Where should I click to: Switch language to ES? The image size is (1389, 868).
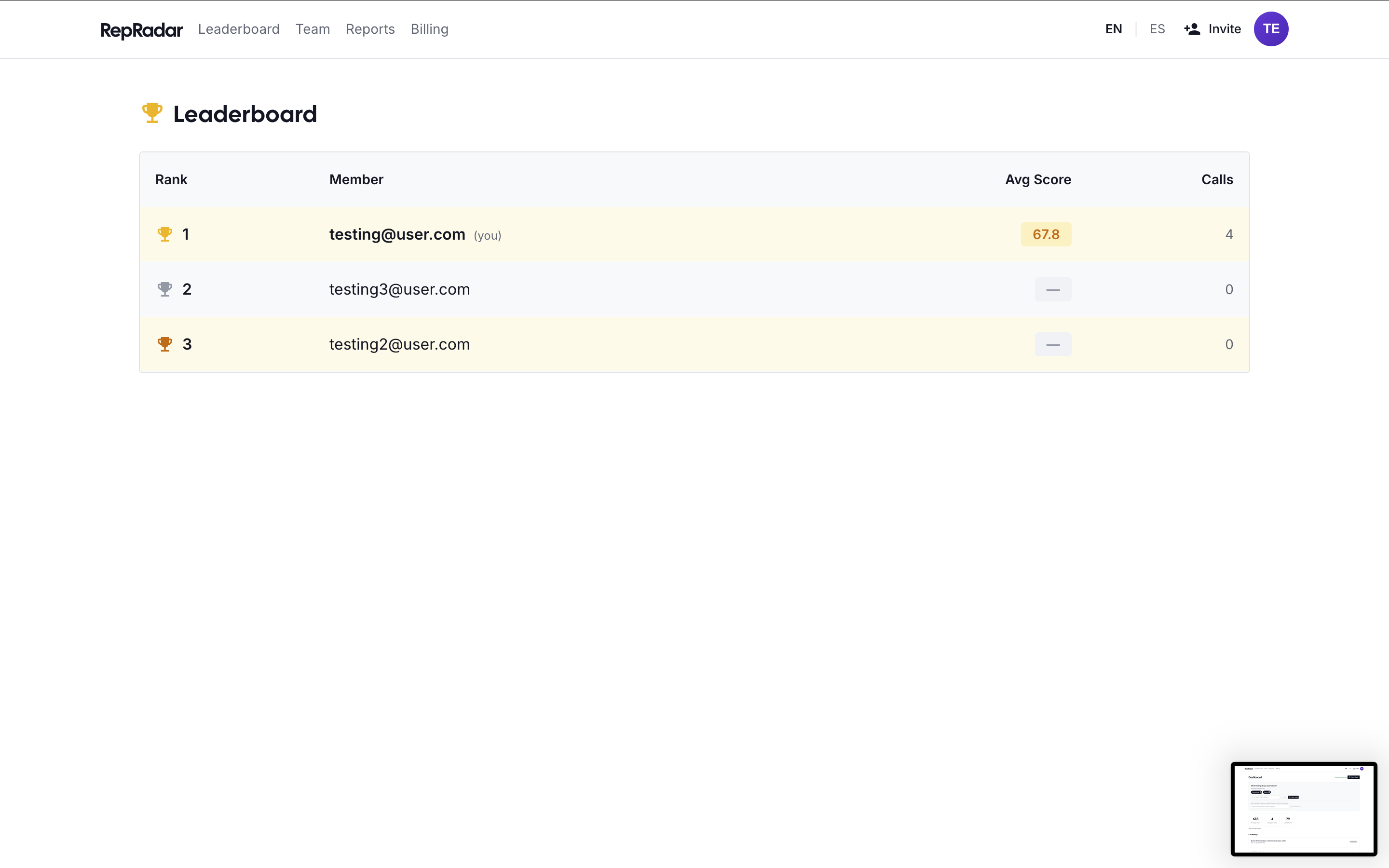click(x=1157, y=29)
